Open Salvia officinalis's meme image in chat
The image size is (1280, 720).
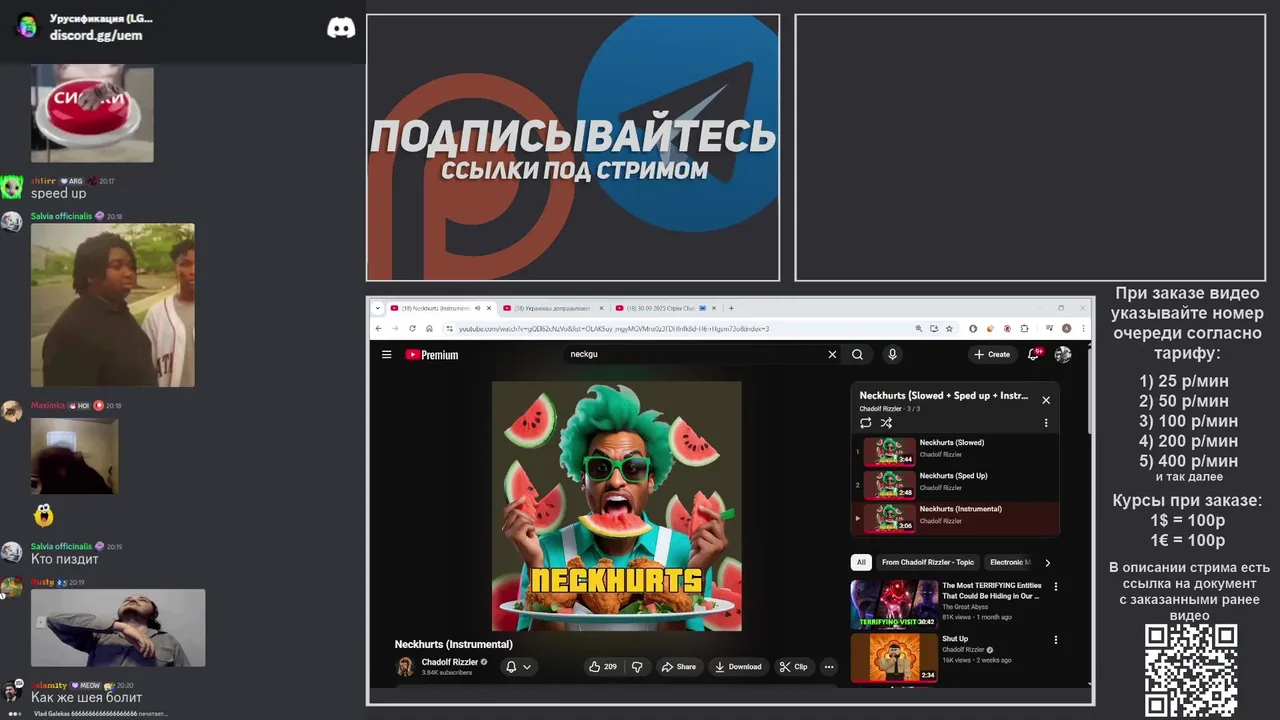tap(113, 305)
